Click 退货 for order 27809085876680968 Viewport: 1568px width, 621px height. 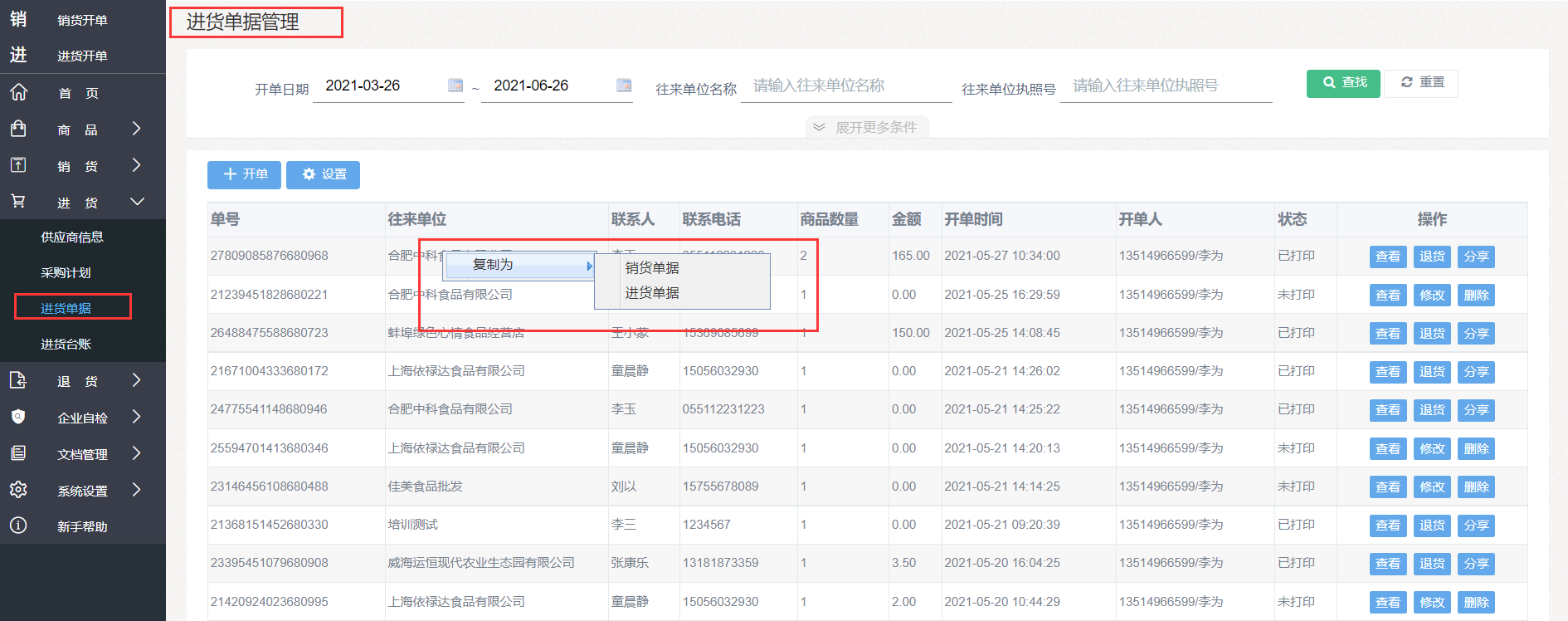pyautogui.click(x=1432, y=257)
